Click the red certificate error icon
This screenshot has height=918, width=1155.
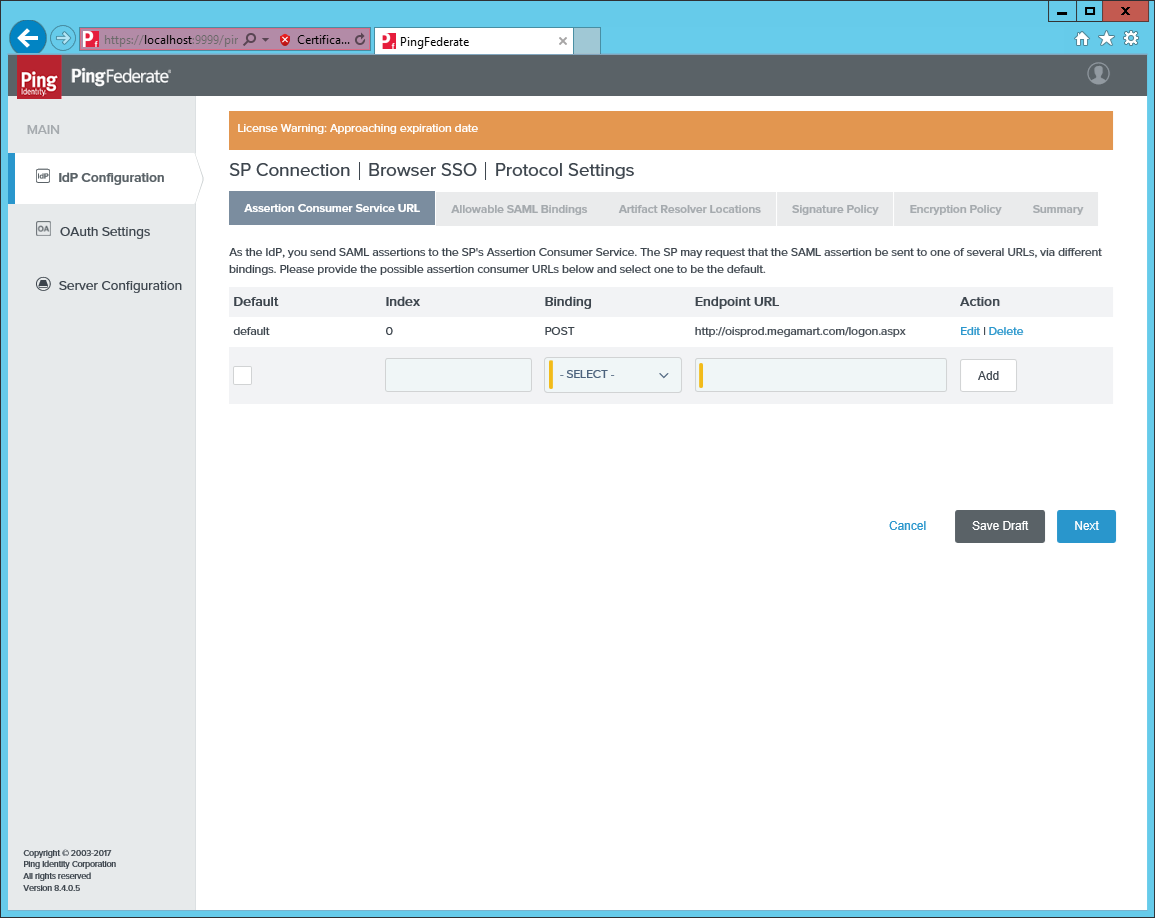(285, 40)
